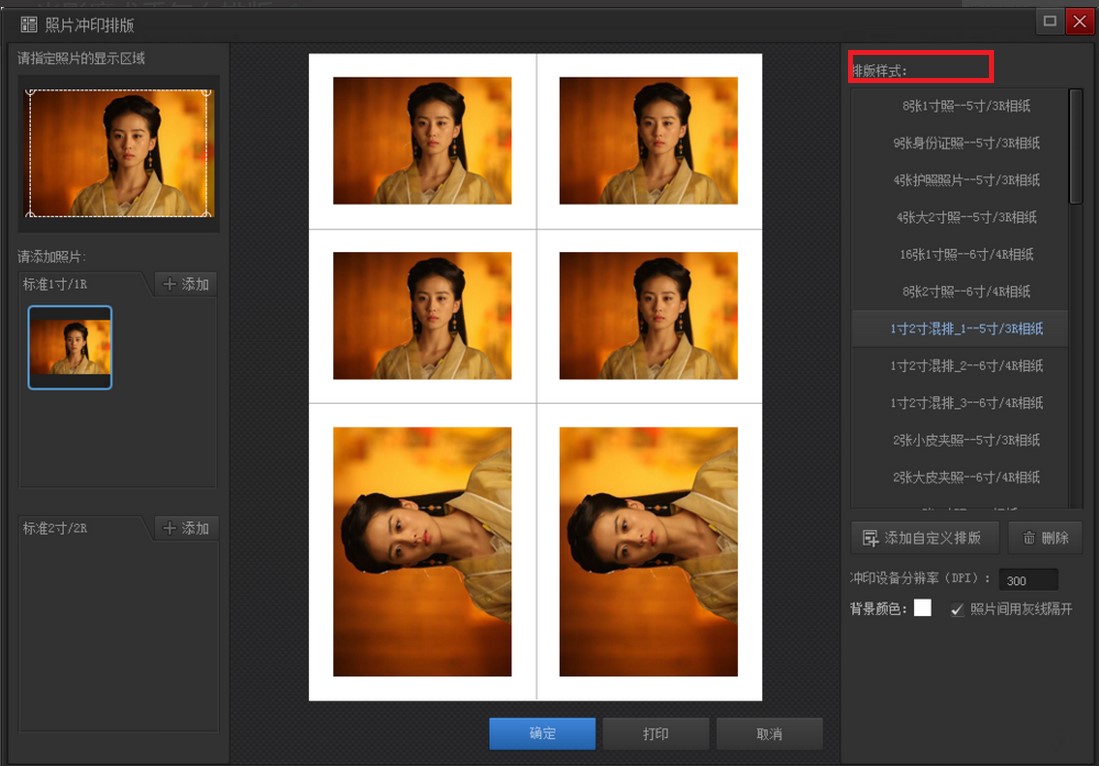The width and height of the screenshot is (1099, 766).
Task: Click the blue 确定 button
Action: tap(542, 734)
